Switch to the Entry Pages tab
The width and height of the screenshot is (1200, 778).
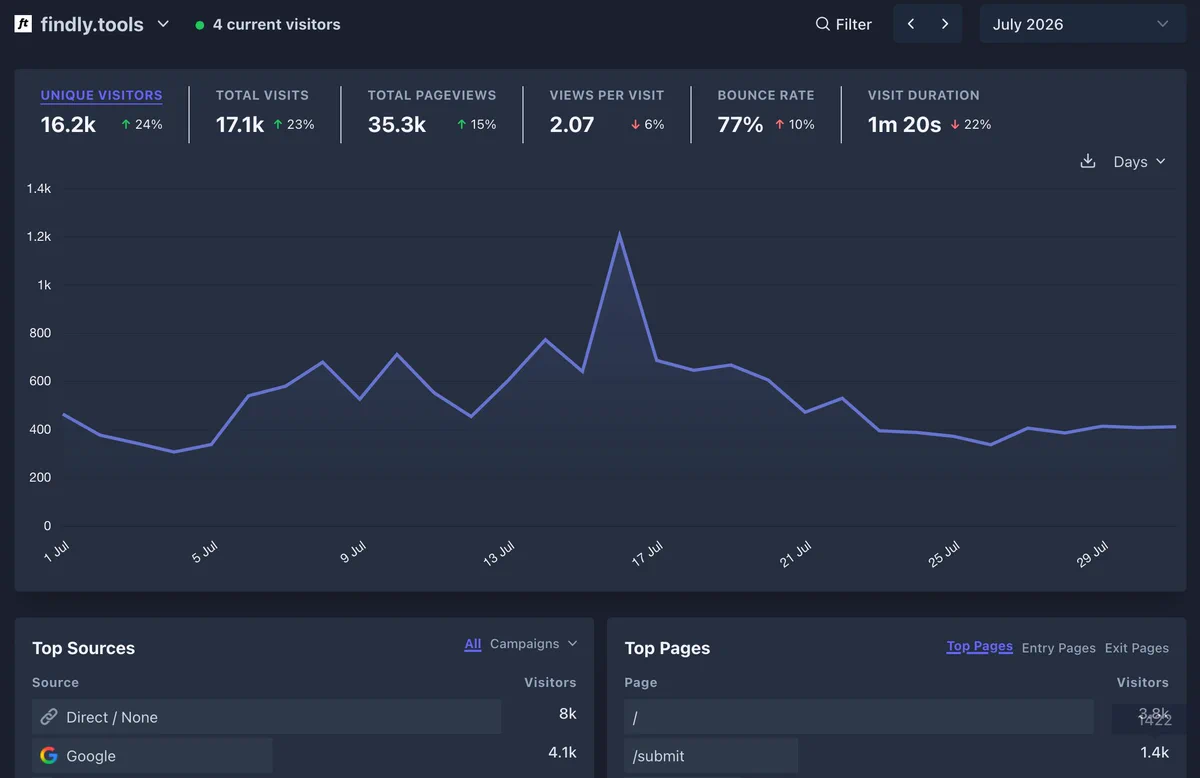pos(1059,648)
